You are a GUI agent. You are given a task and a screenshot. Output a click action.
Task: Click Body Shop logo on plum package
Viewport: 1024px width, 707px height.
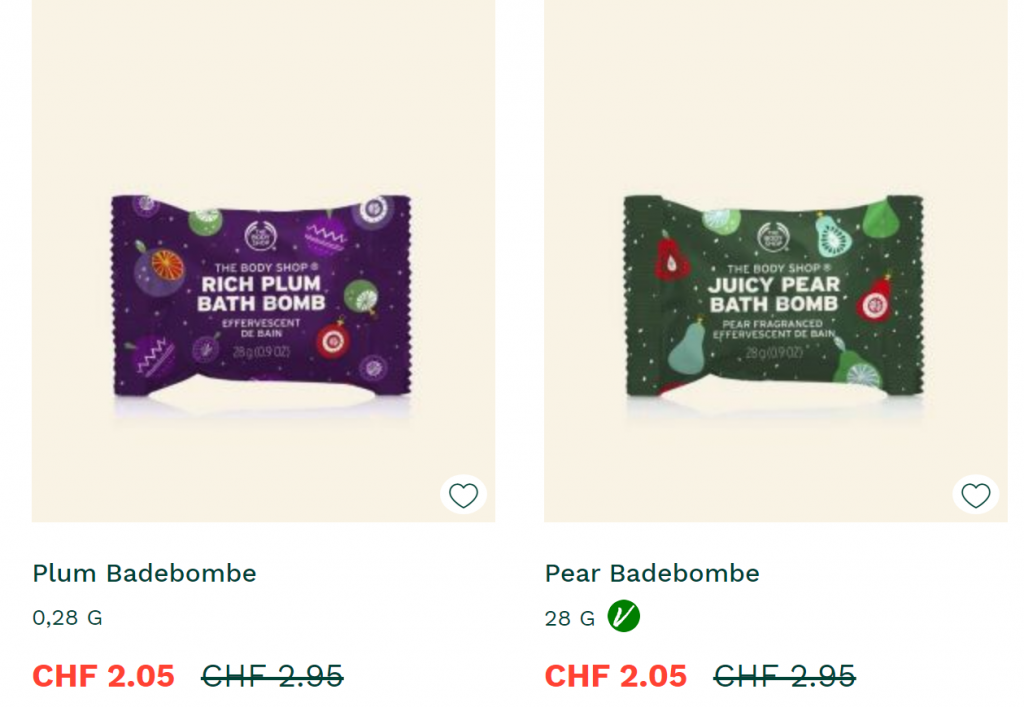[261, 236]
